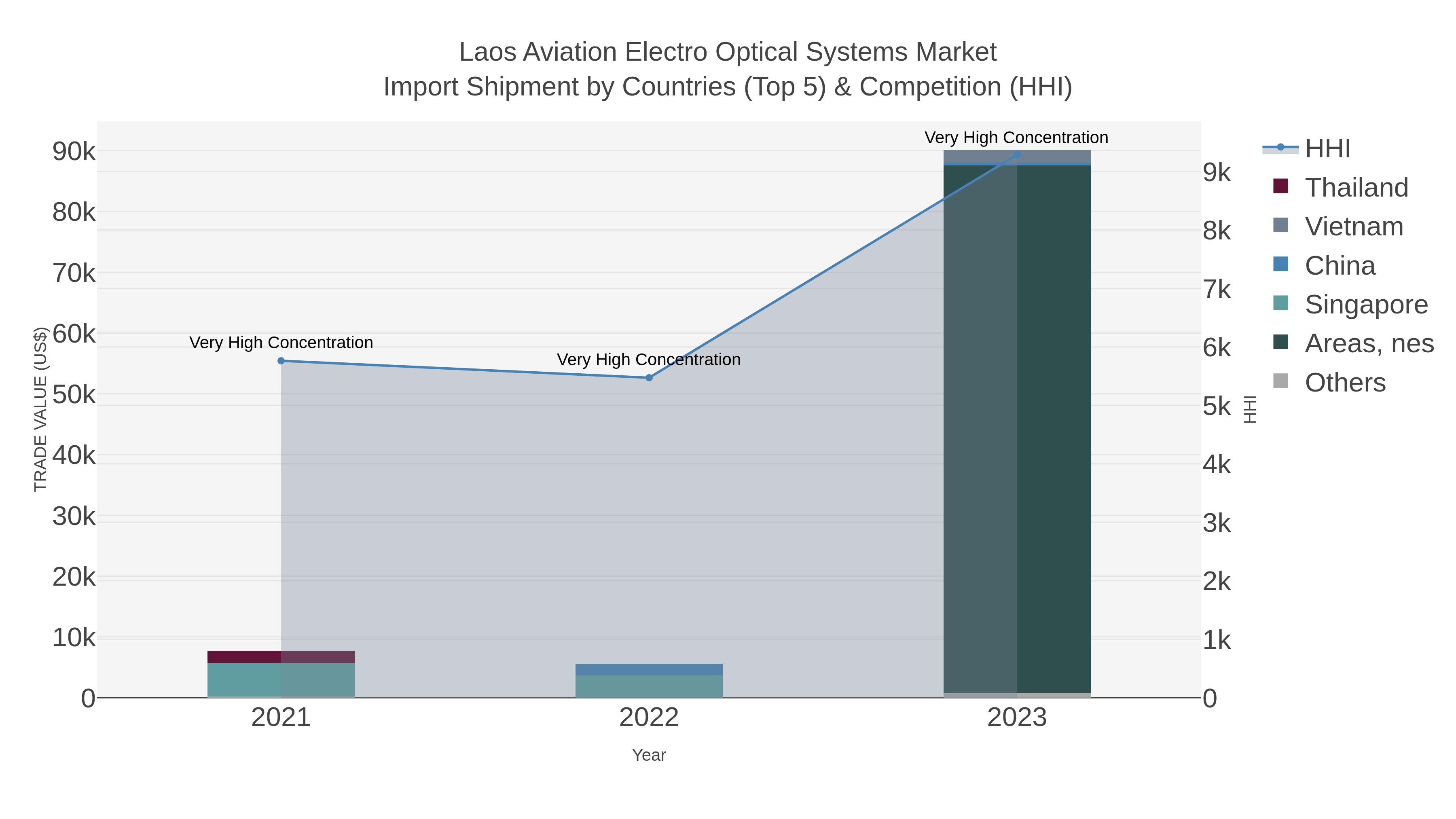Click the Others gray color swatch
Viewport: 1456px width, 819px height.
tap(1281, 381)
